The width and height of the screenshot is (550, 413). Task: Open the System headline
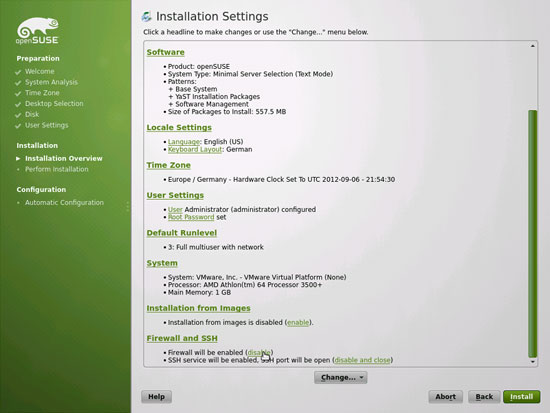pyautogui.click(x=162, y=263)
